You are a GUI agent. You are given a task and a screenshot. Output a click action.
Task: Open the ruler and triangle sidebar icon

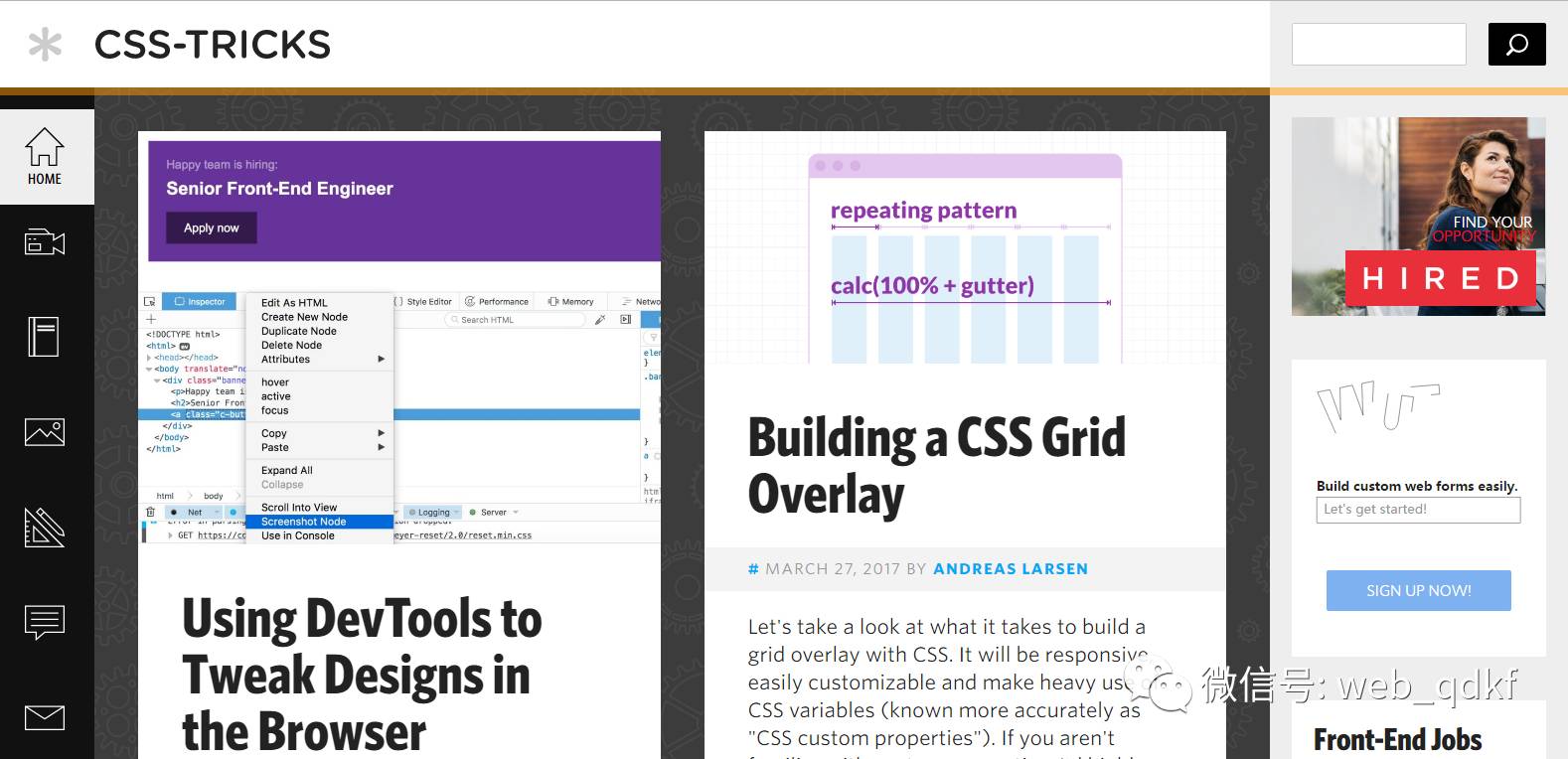(45, 528)
